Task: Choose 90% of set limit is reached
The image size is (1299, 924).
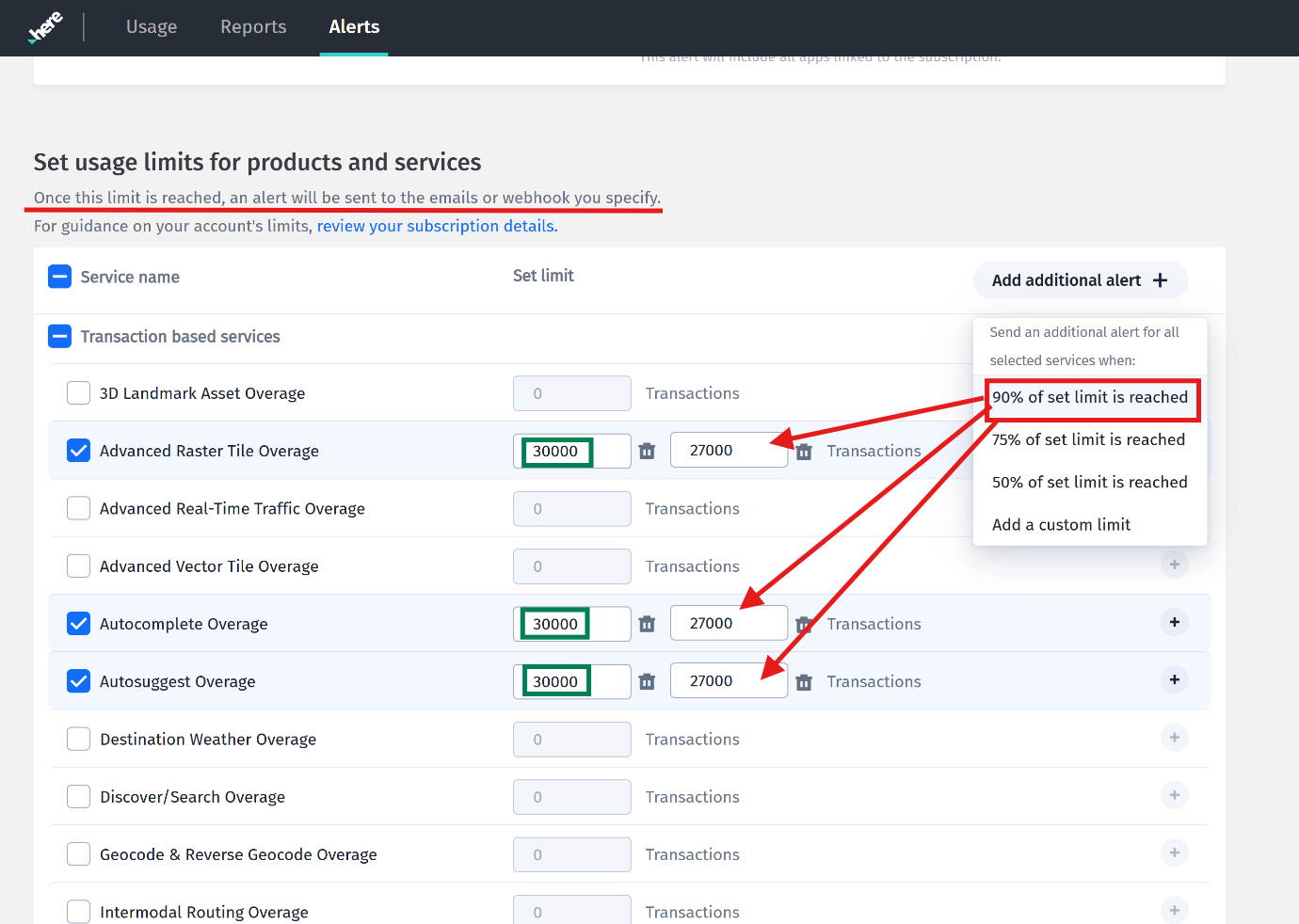Action: (1090, 397)
